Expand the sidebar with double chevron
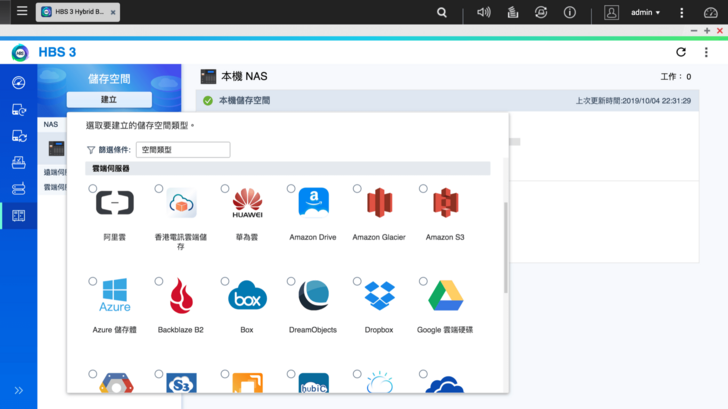The image size is (728, 409). [19, 390]
